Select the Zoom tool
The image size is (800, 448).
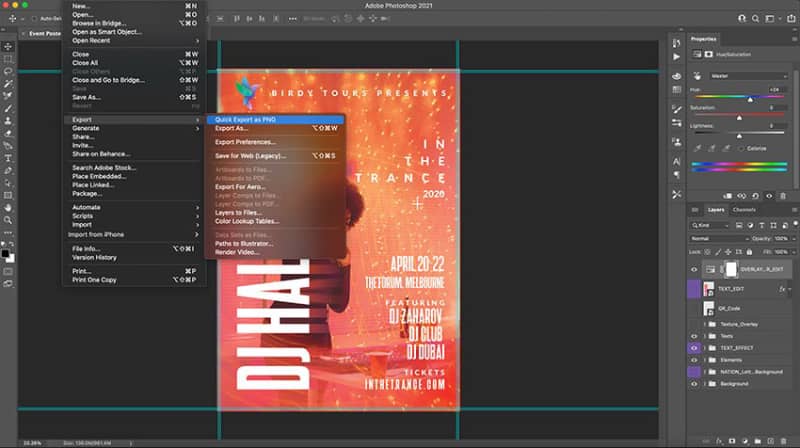[8, 220]
